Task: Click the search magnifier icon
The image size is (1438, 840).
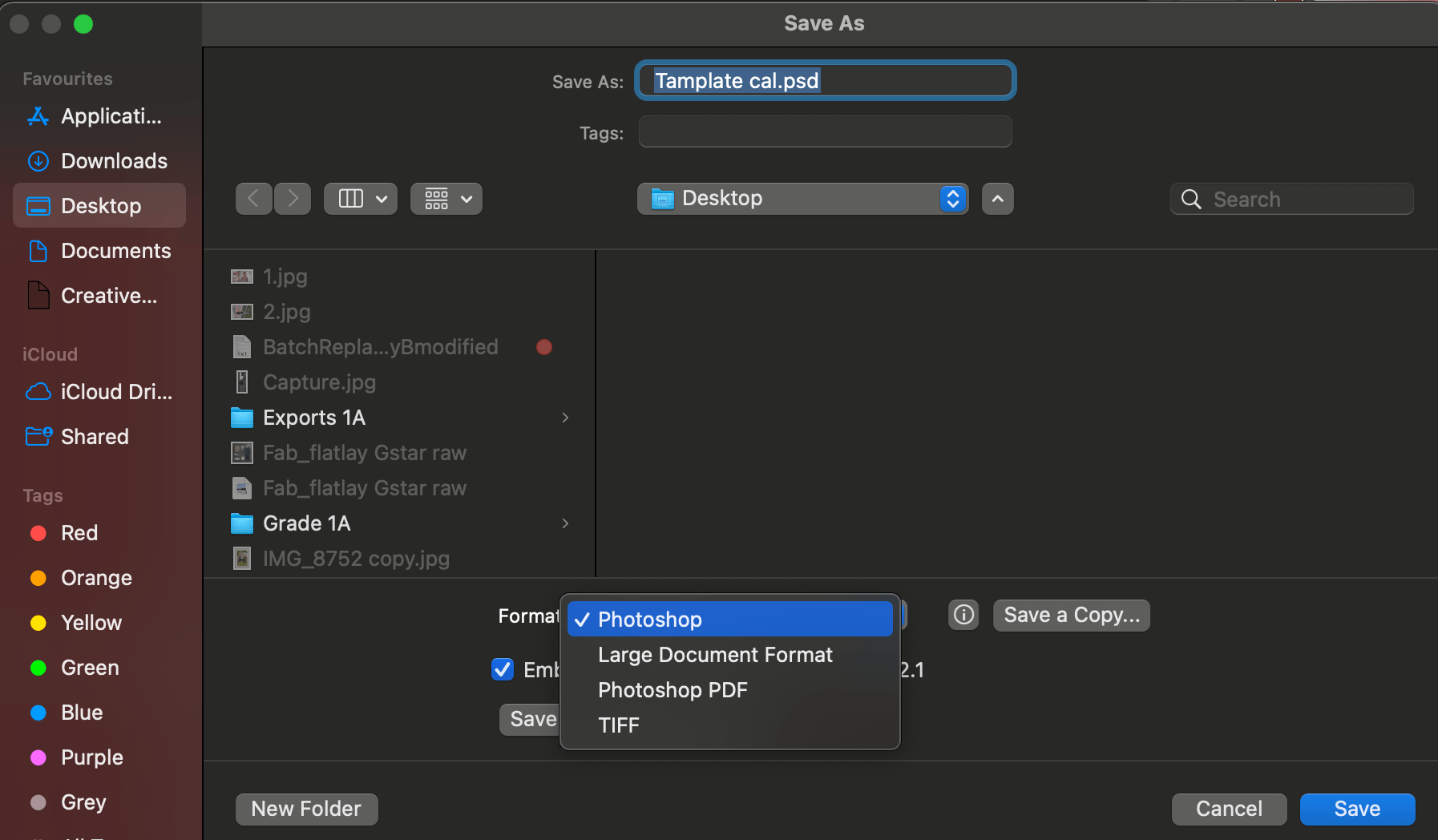Action: point(1190,199)
